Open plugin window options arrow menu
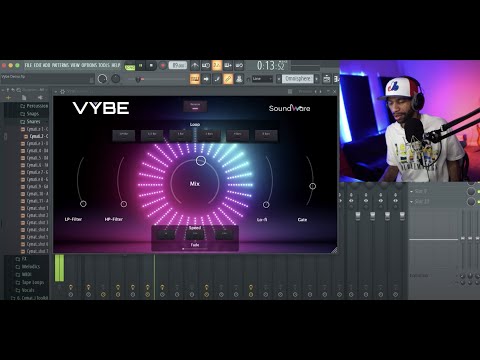This screenshot has width=480, height=360. coord(56,91)
